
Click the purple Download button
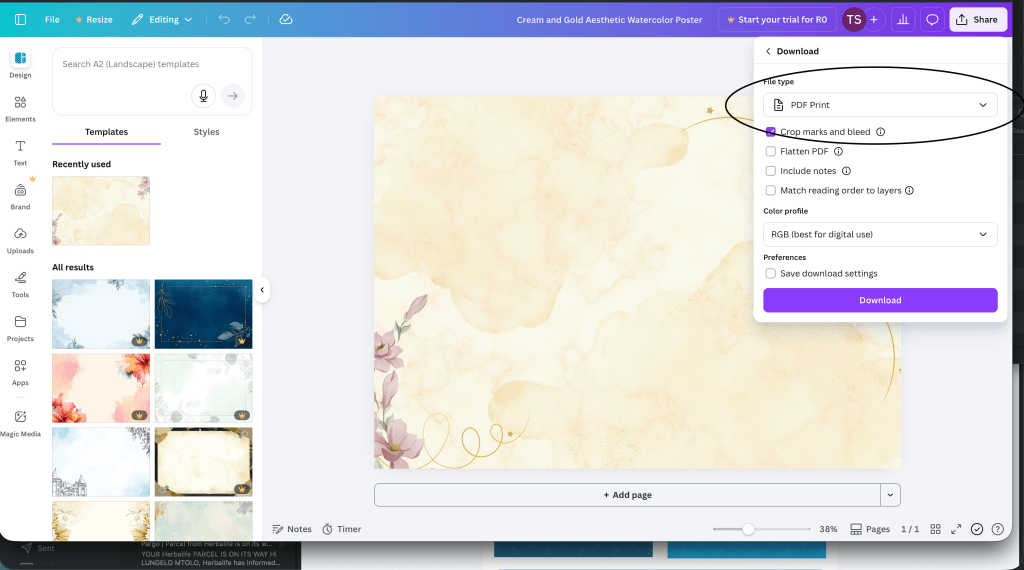pos(880,300)
